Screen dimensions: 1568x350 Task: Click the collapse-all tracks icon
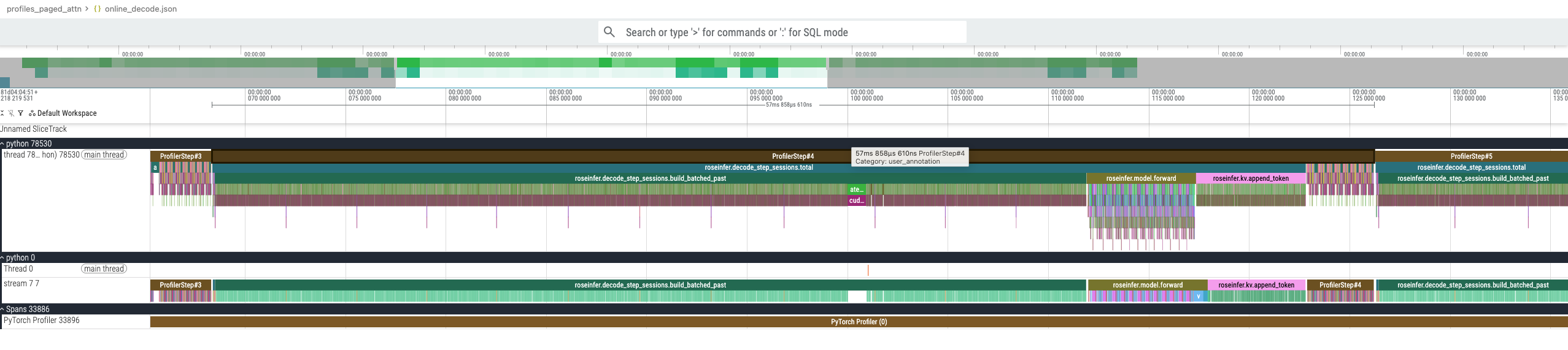(x=2, y=113)
